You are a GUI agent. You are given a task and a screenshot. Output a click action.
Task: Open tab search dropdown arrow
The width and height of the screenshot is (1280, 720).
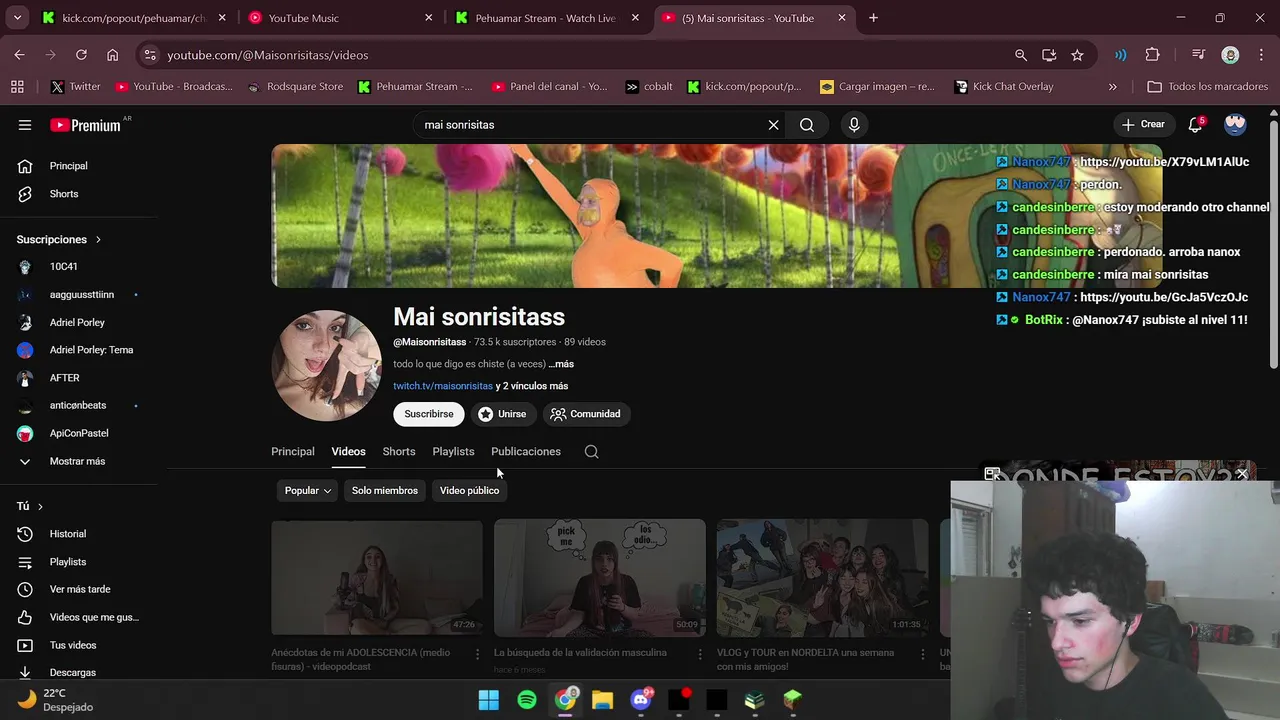[17, 18]
